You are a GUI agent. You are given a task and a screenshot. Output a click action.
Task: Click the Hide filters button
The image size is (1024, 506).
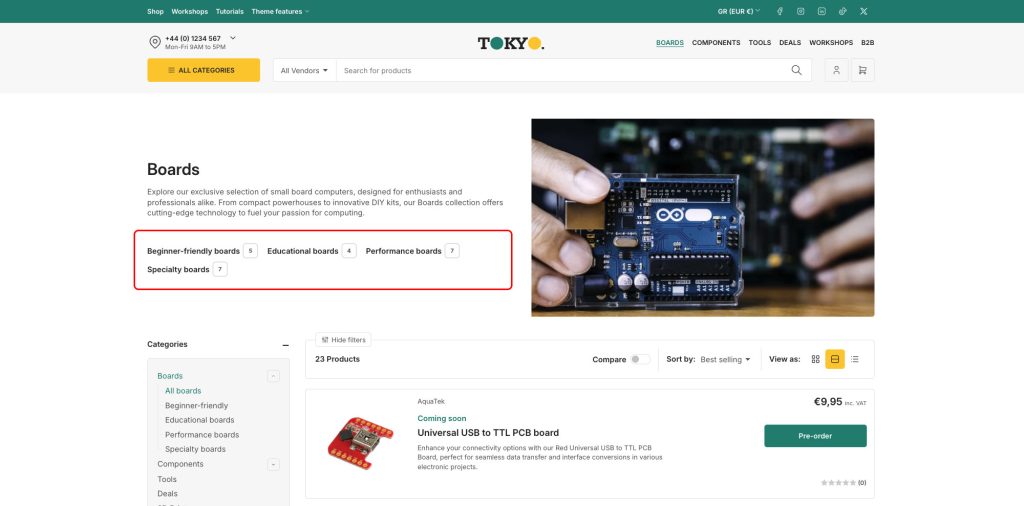344,340
